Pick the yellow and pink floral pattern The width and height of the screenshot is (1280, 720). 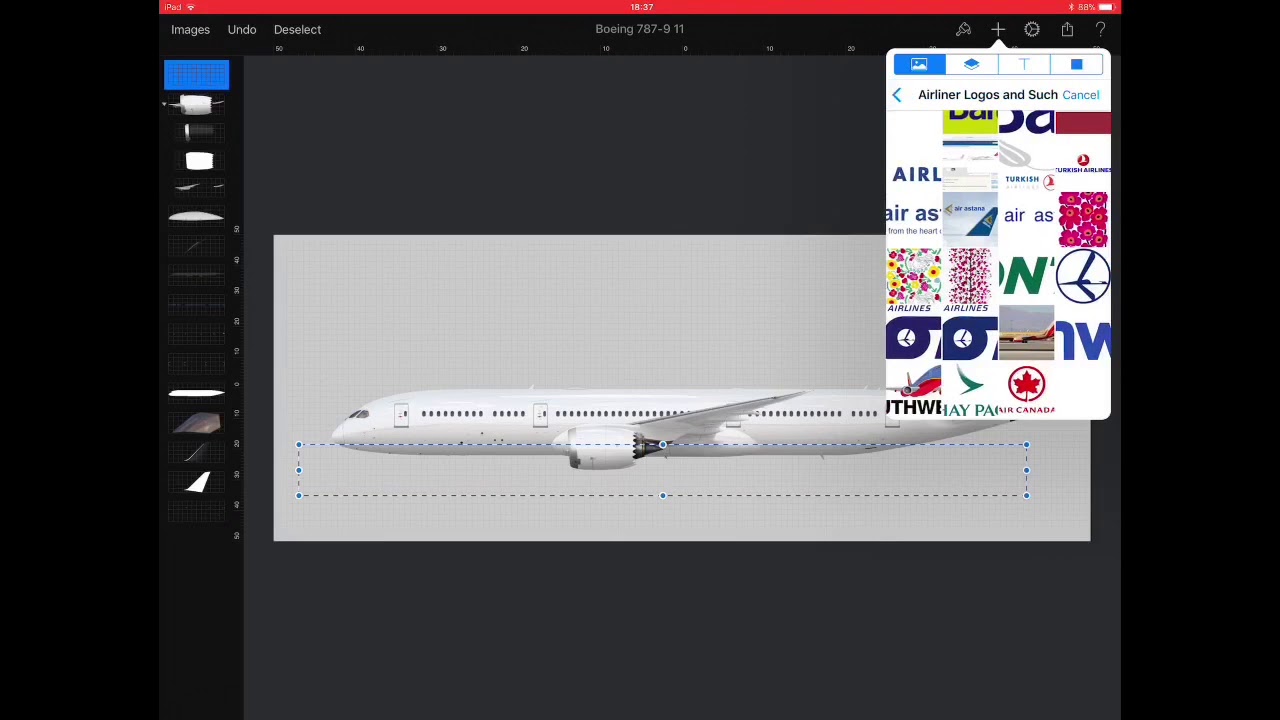coord(913,275)
